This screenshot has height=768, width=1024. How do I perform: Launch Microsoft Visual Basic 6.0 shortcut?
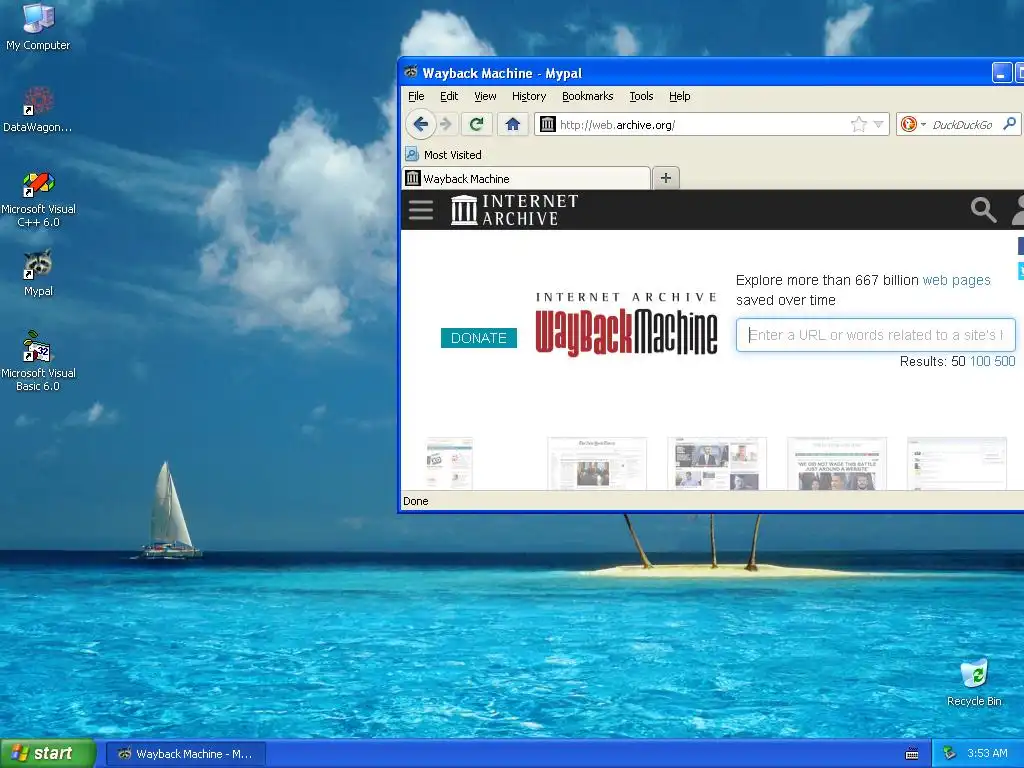pos(38,361)
